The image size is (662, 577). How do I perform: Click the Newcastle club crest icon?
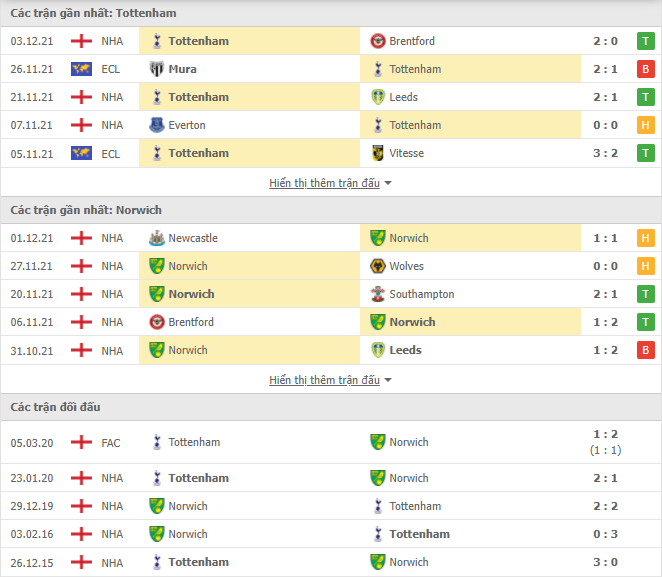157,238
